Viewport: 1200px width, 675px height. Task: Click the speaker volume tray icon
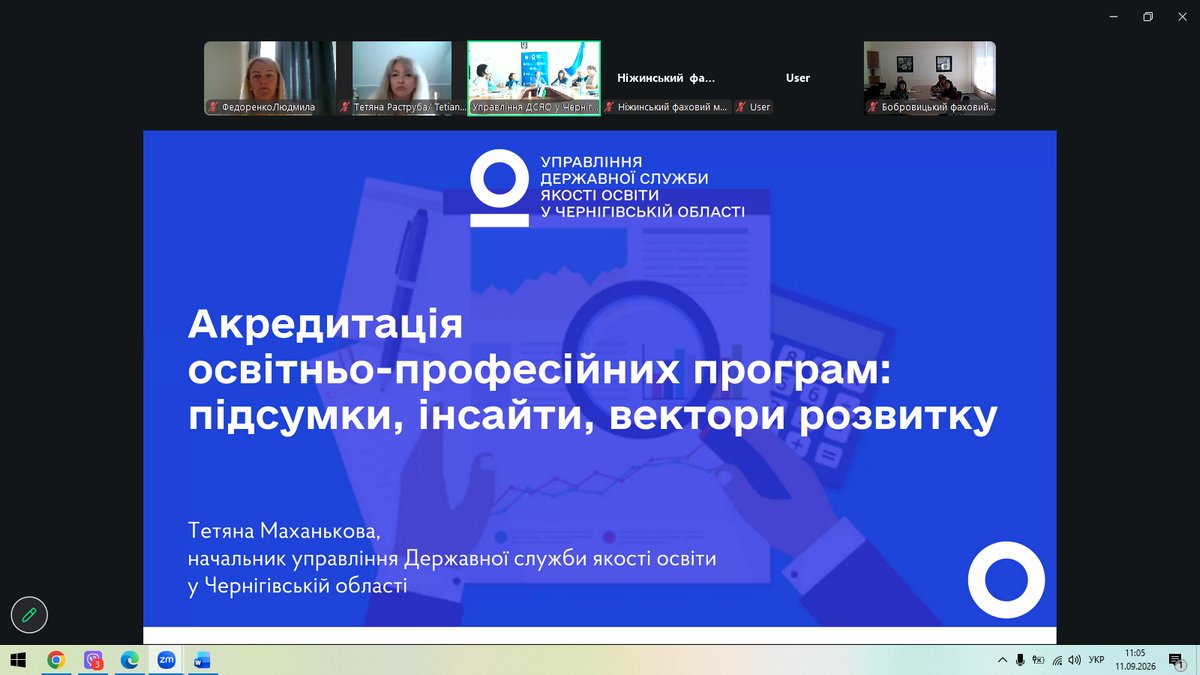pos(1074,660)
